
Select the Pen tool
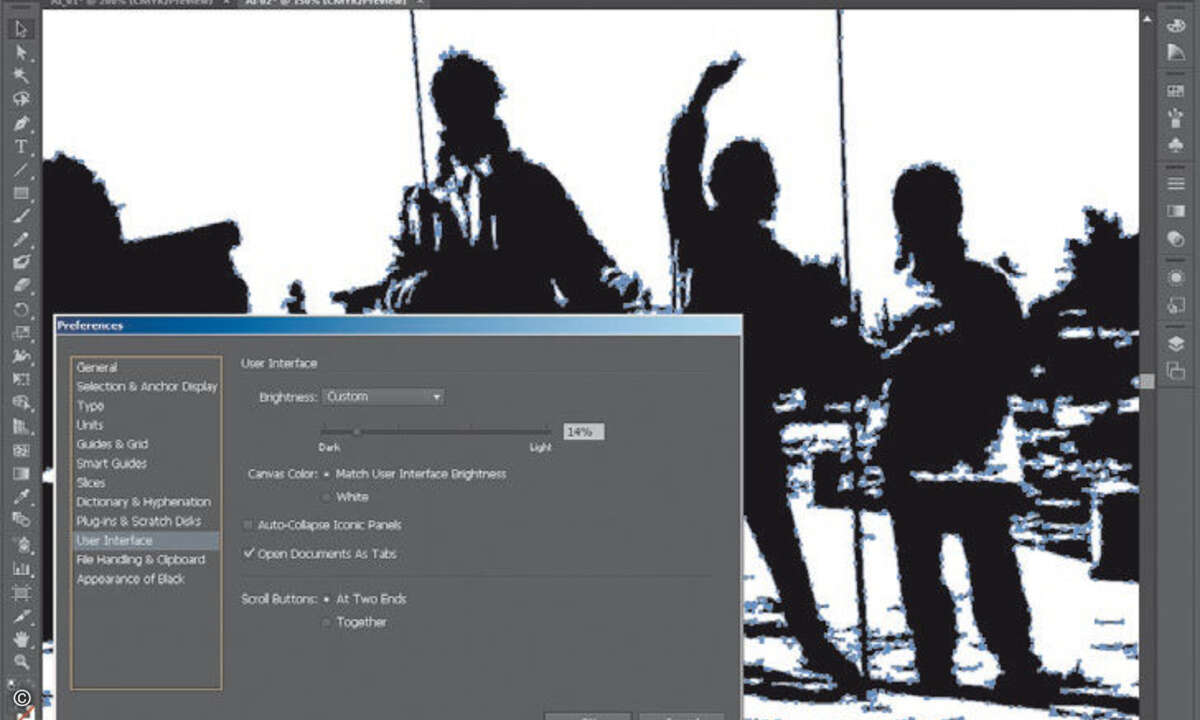pyautogui.click(x=20, y=123)
